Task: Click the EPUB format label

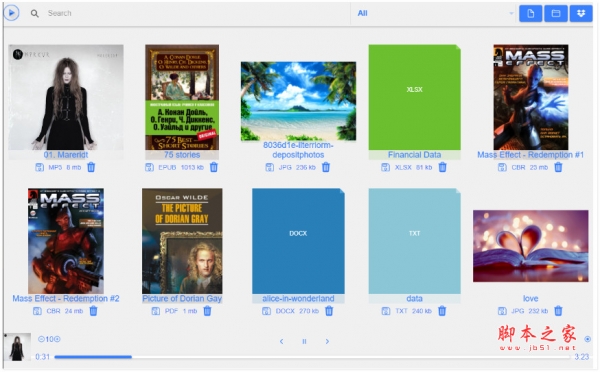Action: [167, 167]
